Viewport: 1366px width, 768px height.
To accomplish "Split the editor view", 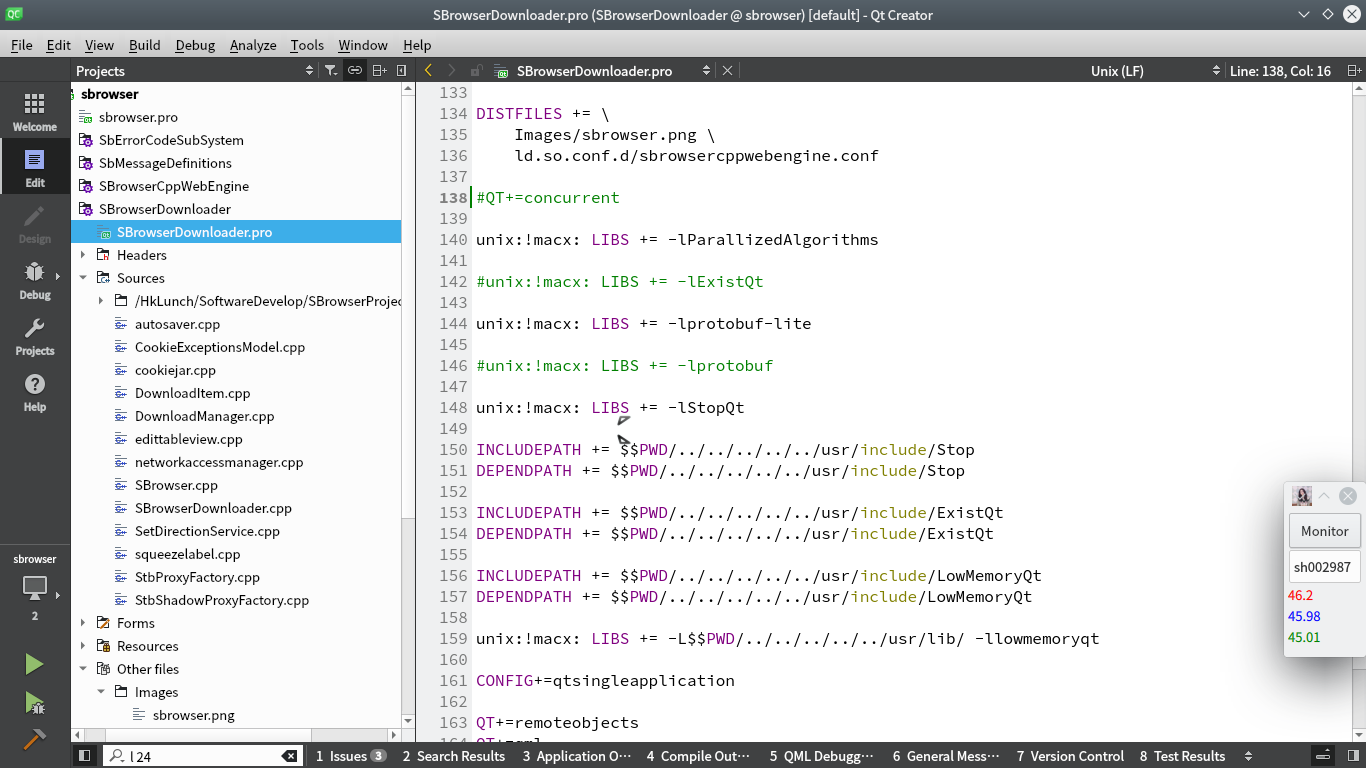I will pos(1354,71).
